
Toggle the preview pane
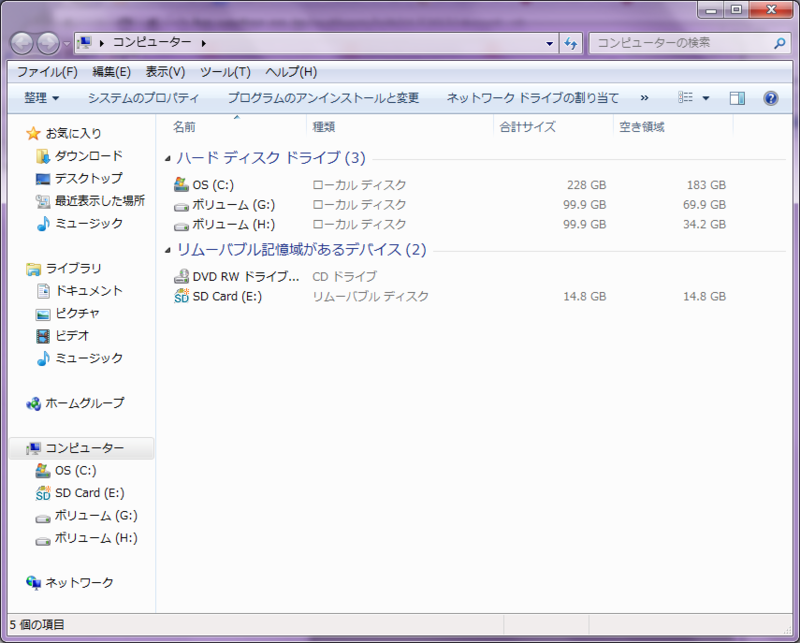(x=738, y=97)
